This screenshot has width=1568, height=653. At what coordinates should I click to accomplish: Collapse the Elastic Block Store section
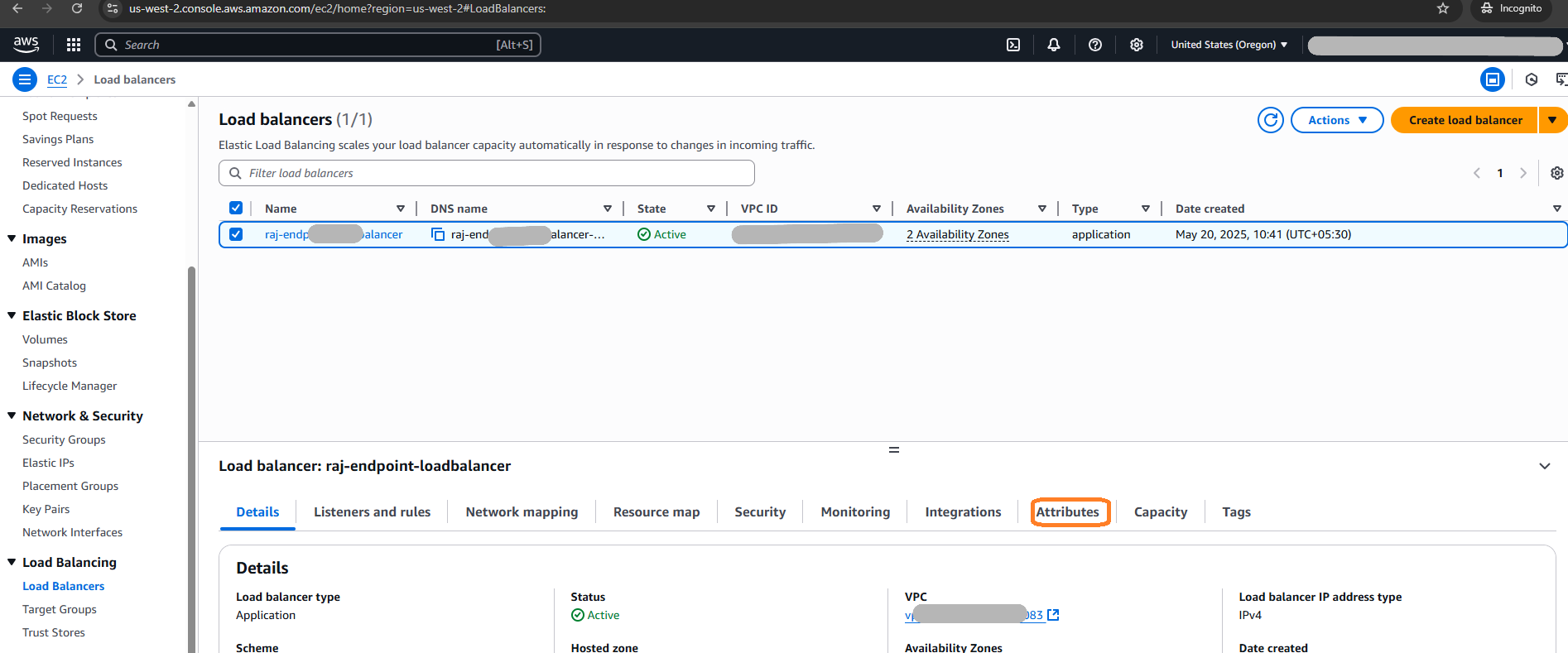click(12, 315)
